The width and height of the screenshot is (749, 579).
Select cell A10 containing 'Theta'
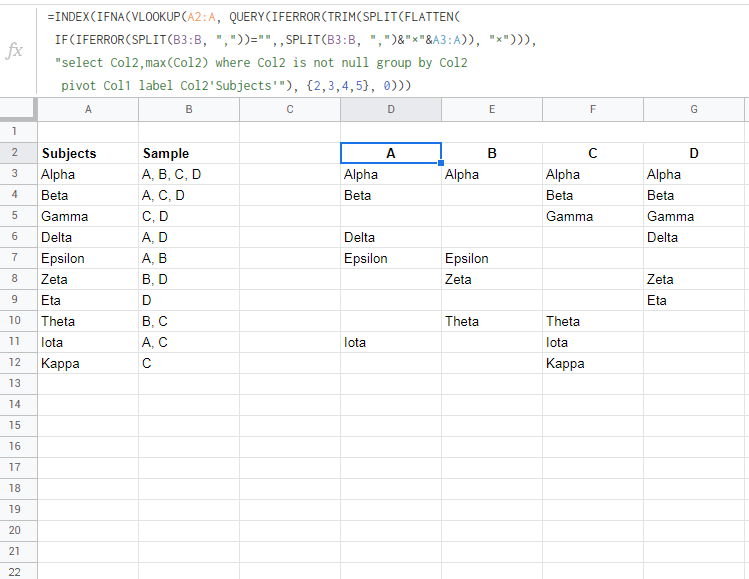[88, 321]
